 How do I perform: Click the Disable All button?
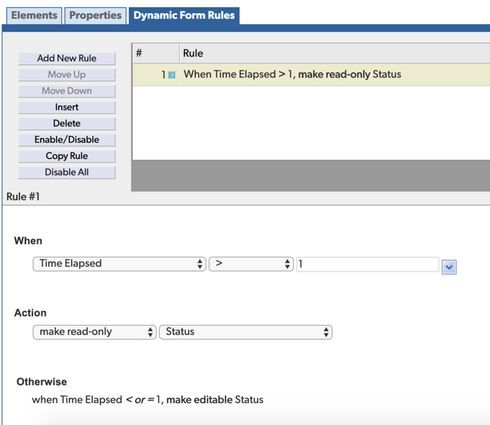tap(67, 172)
